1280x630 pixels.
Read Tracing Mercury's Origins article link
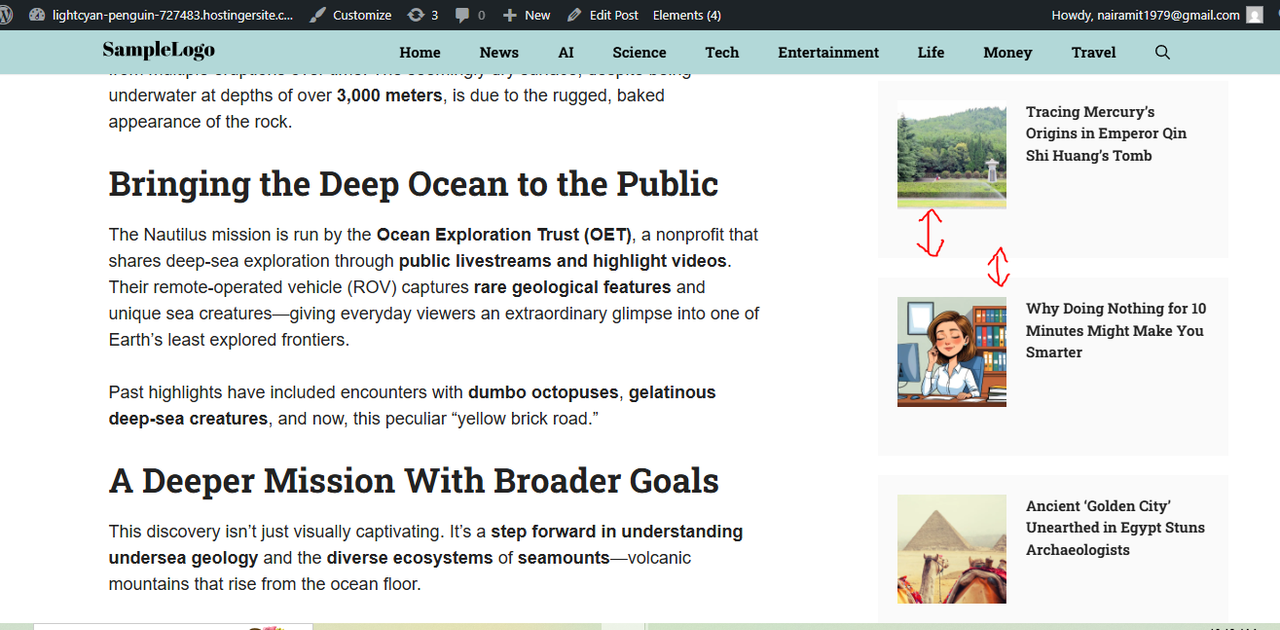click(x=1106, y=133)
